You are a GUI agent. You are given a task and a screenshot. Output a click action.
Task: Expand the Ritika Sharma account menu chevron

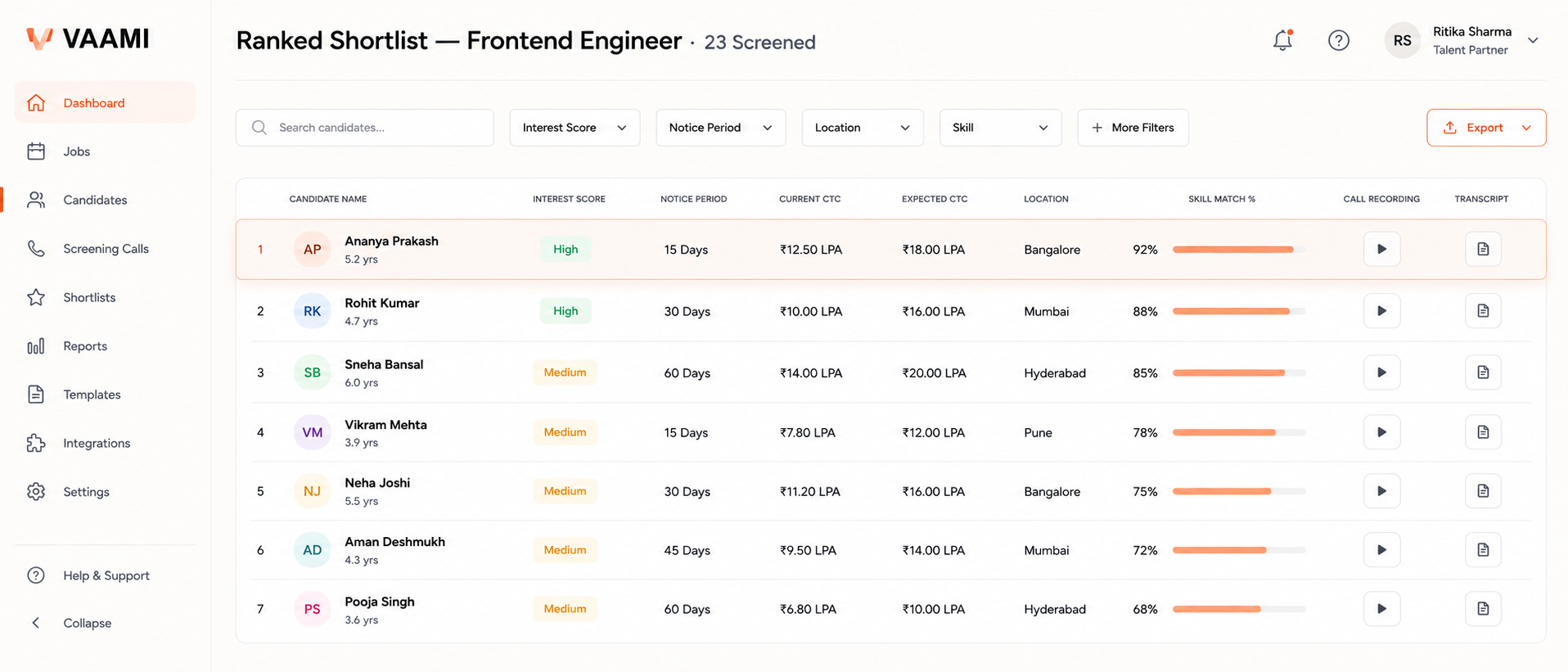[x=1533, y=40]
